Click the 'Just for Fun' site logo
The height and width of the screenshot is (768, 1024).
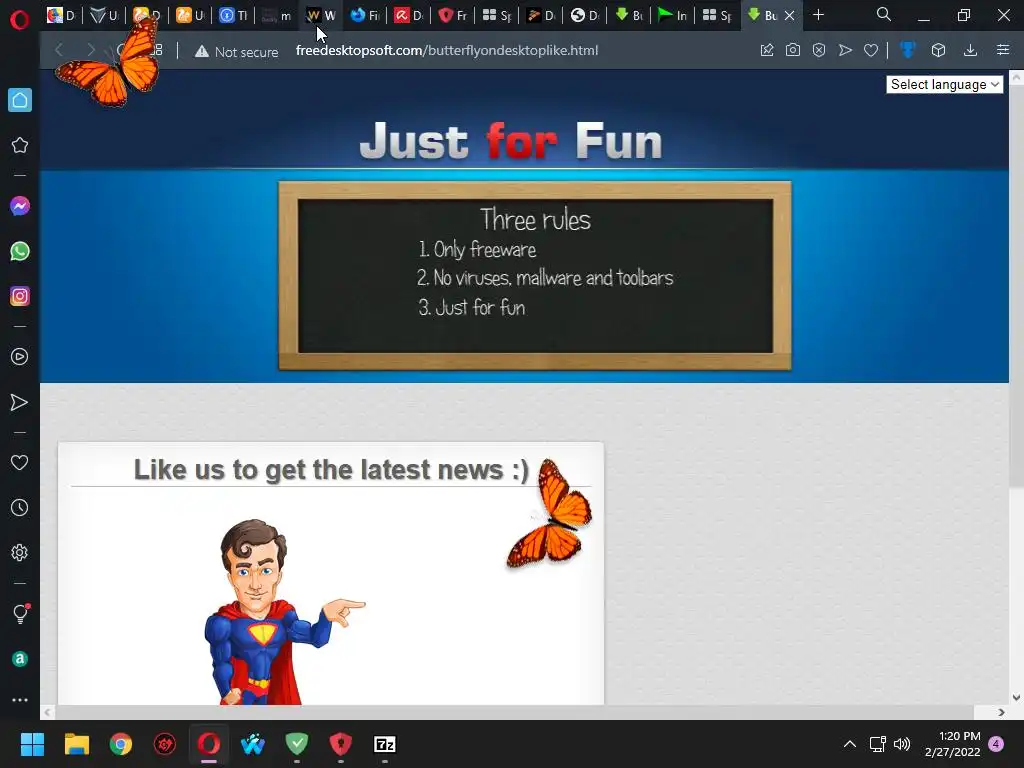pos(511,141)
